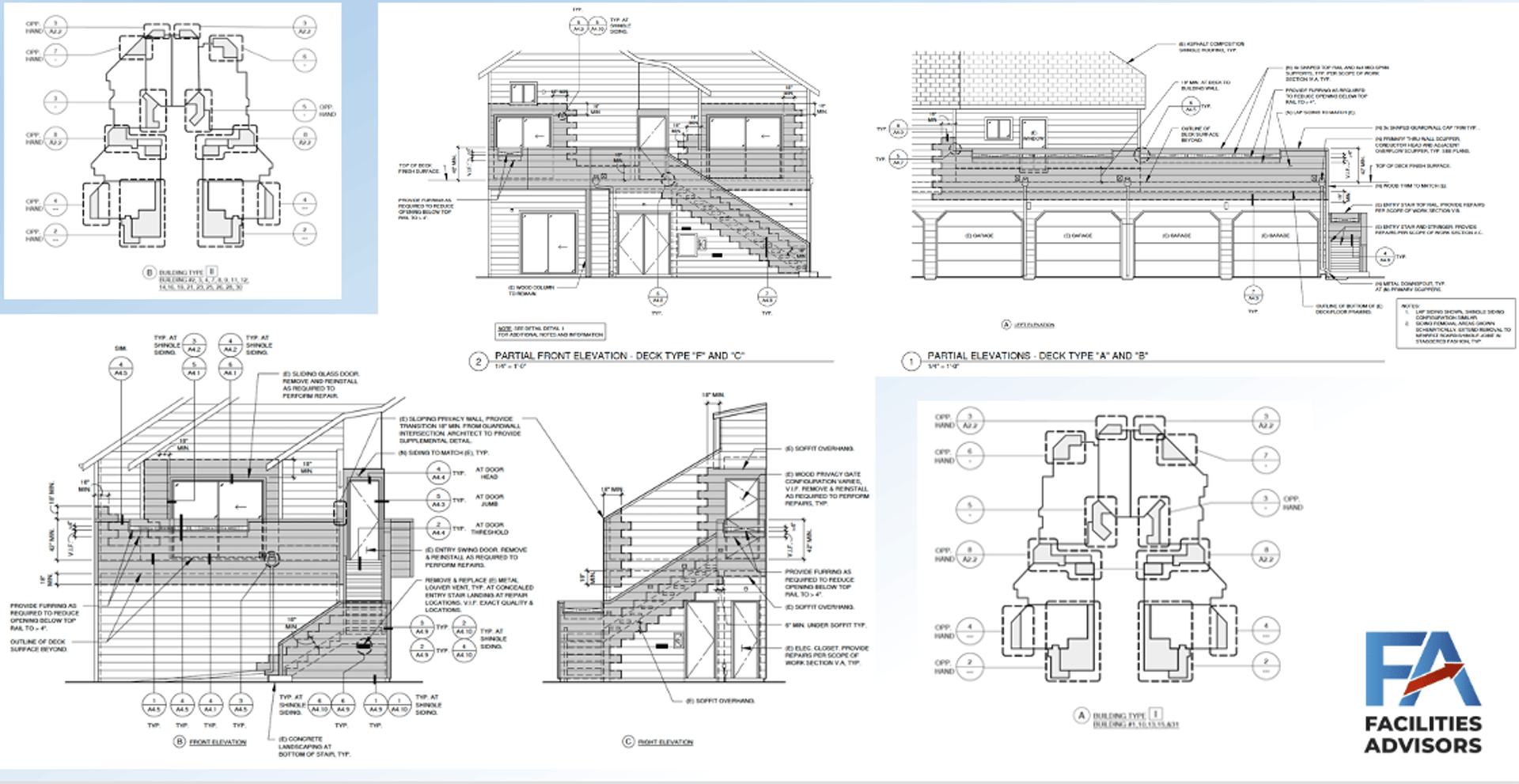Click the Building Type I plan caption
The image size is (1519, 784).
tap(1127, 718)
